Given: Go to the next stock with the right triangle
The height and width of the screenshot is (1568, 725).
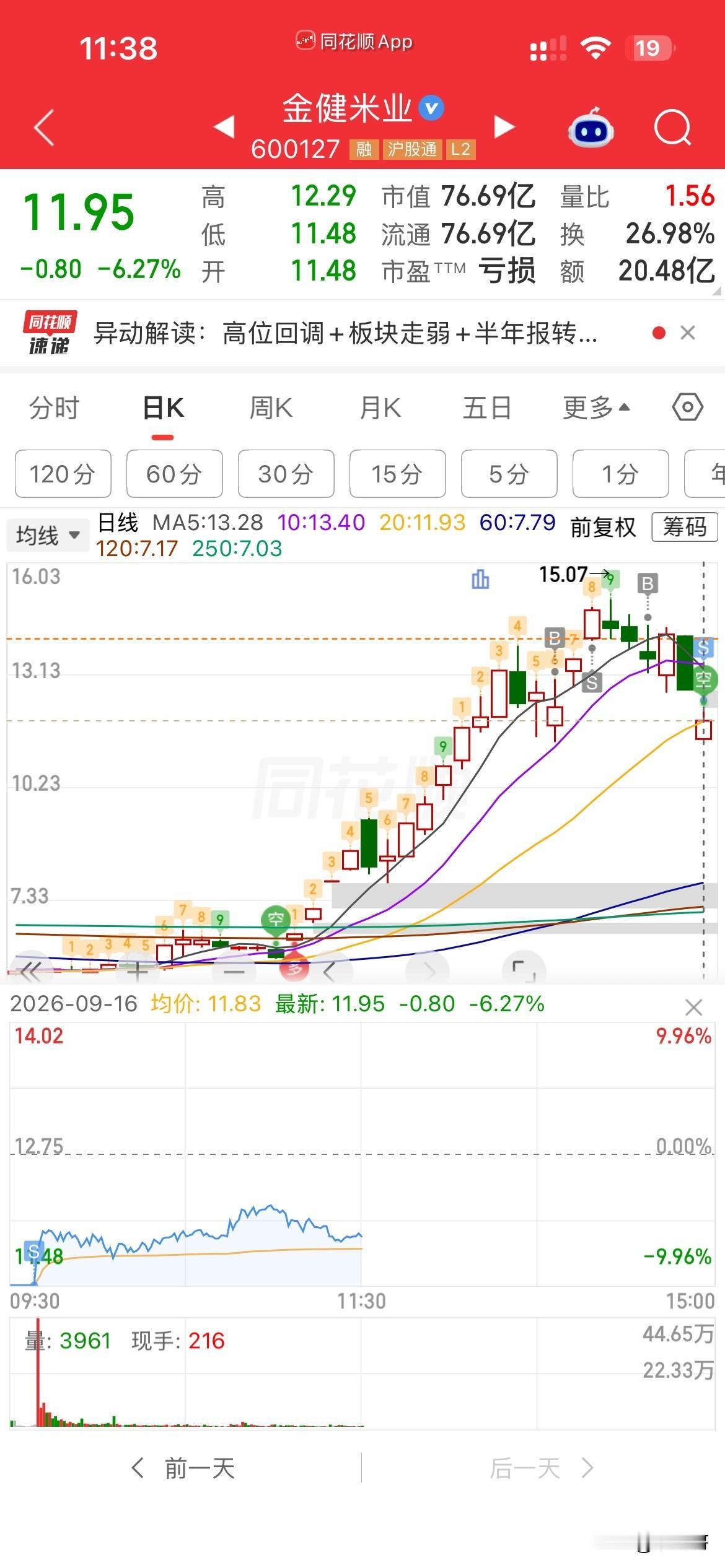Looking at the screenshot, I should pyautogui.click(x=504, y=127).
